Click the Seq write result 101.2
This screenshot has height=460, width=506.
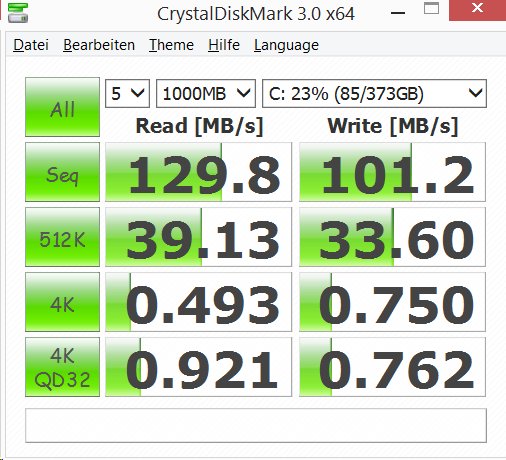(x=392, y=172)
